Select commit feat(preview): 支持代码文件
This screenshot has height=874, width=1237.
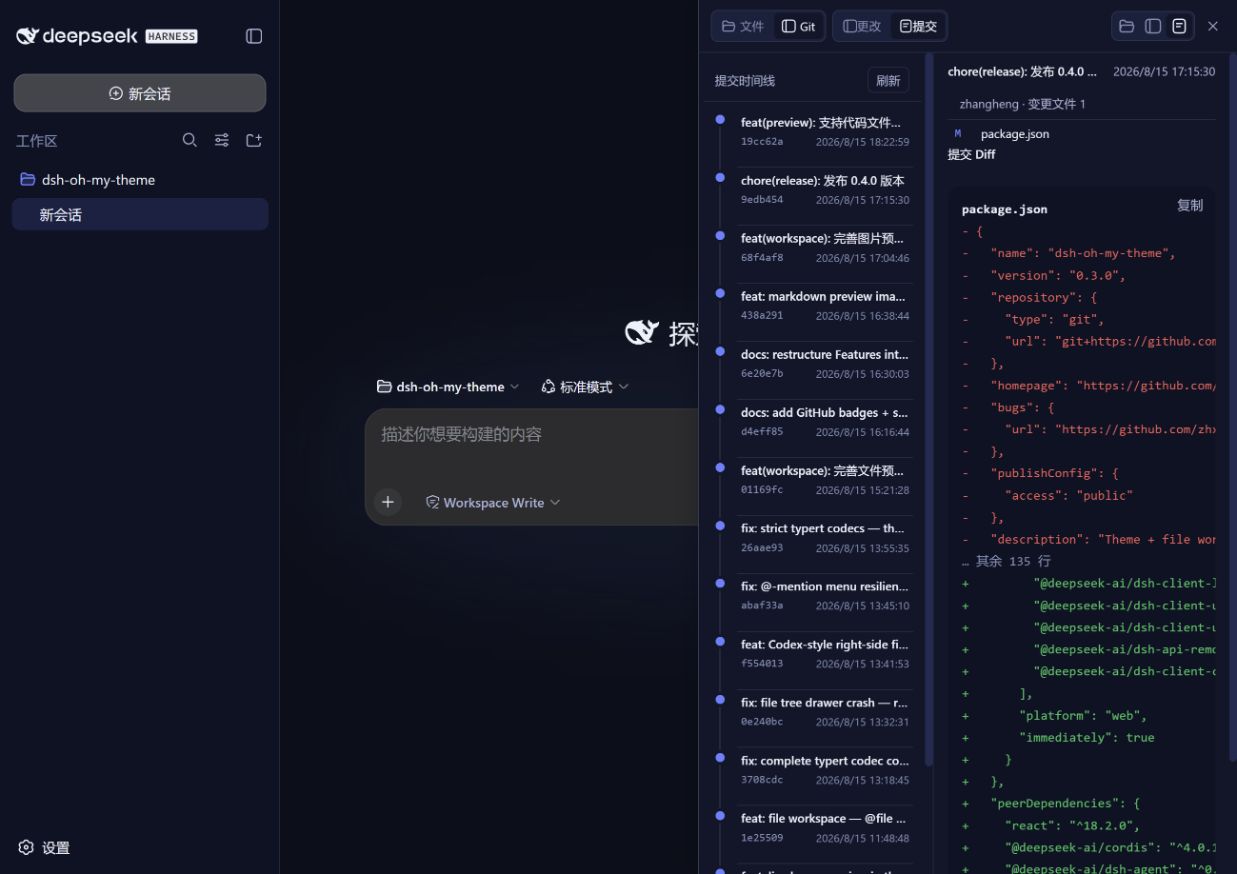click(825, 132)
